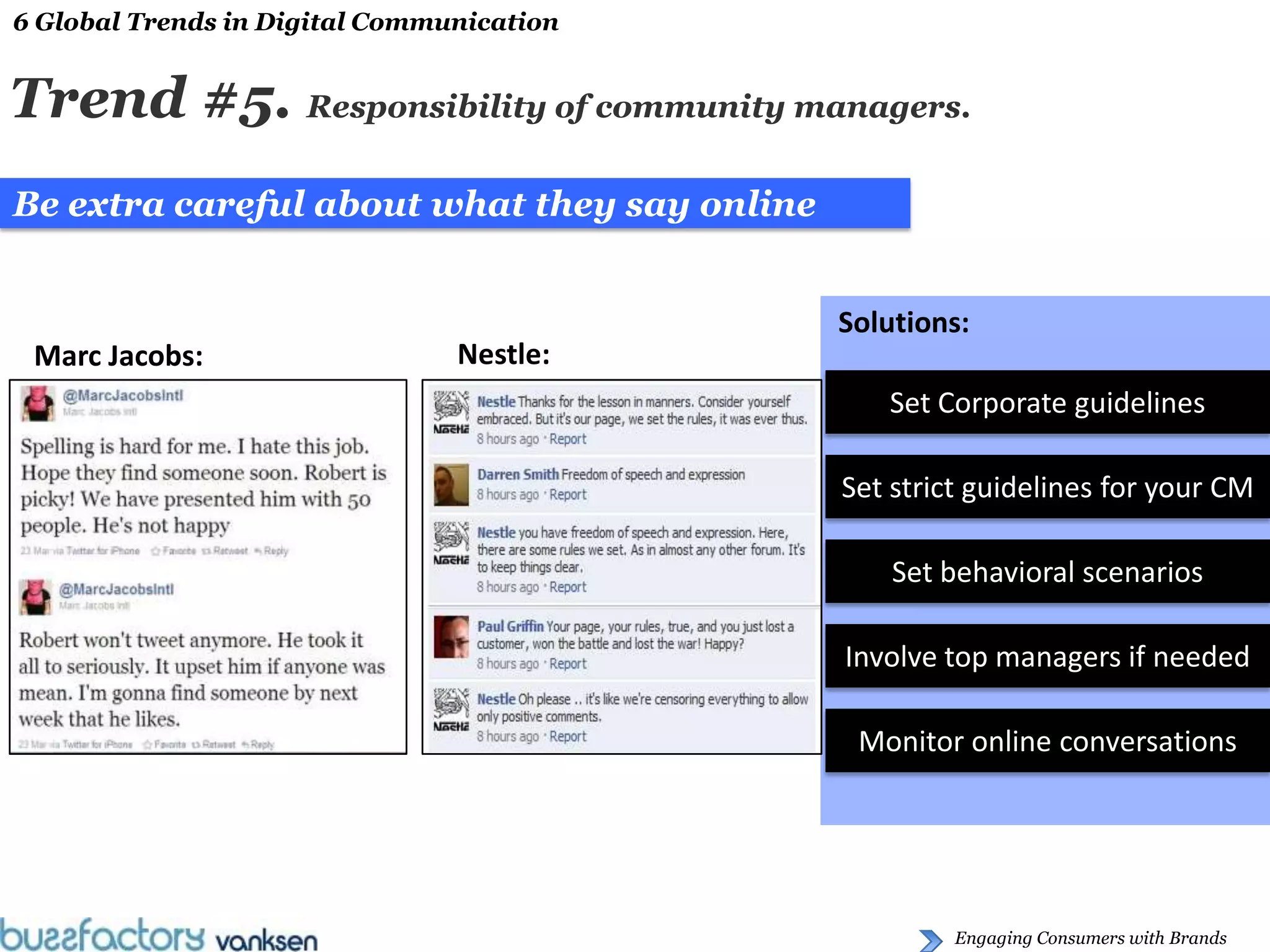Click 'Engaging Consumers with Brands' footer text
The height and width of the screenshot is (952, 1270).
point(1090,938)
